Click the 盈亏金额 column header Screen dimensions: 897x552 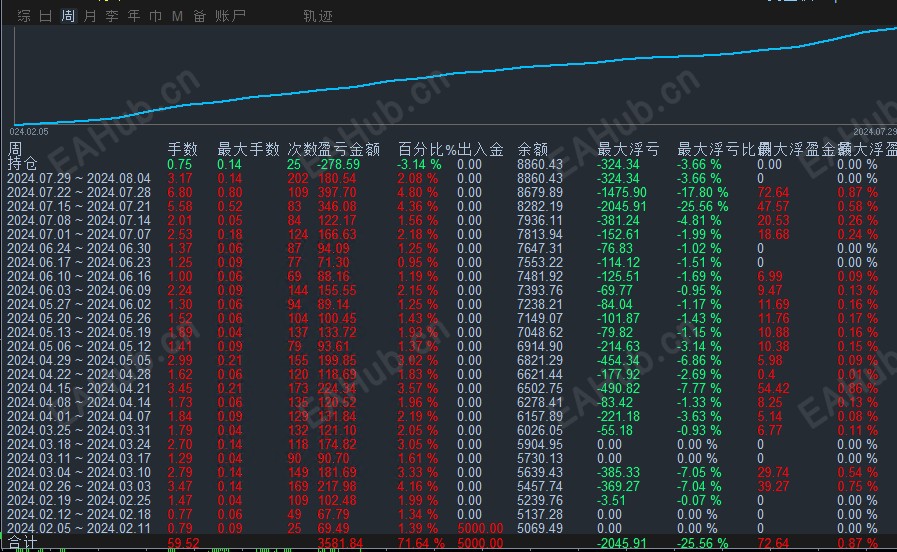[x=348, y=150]
